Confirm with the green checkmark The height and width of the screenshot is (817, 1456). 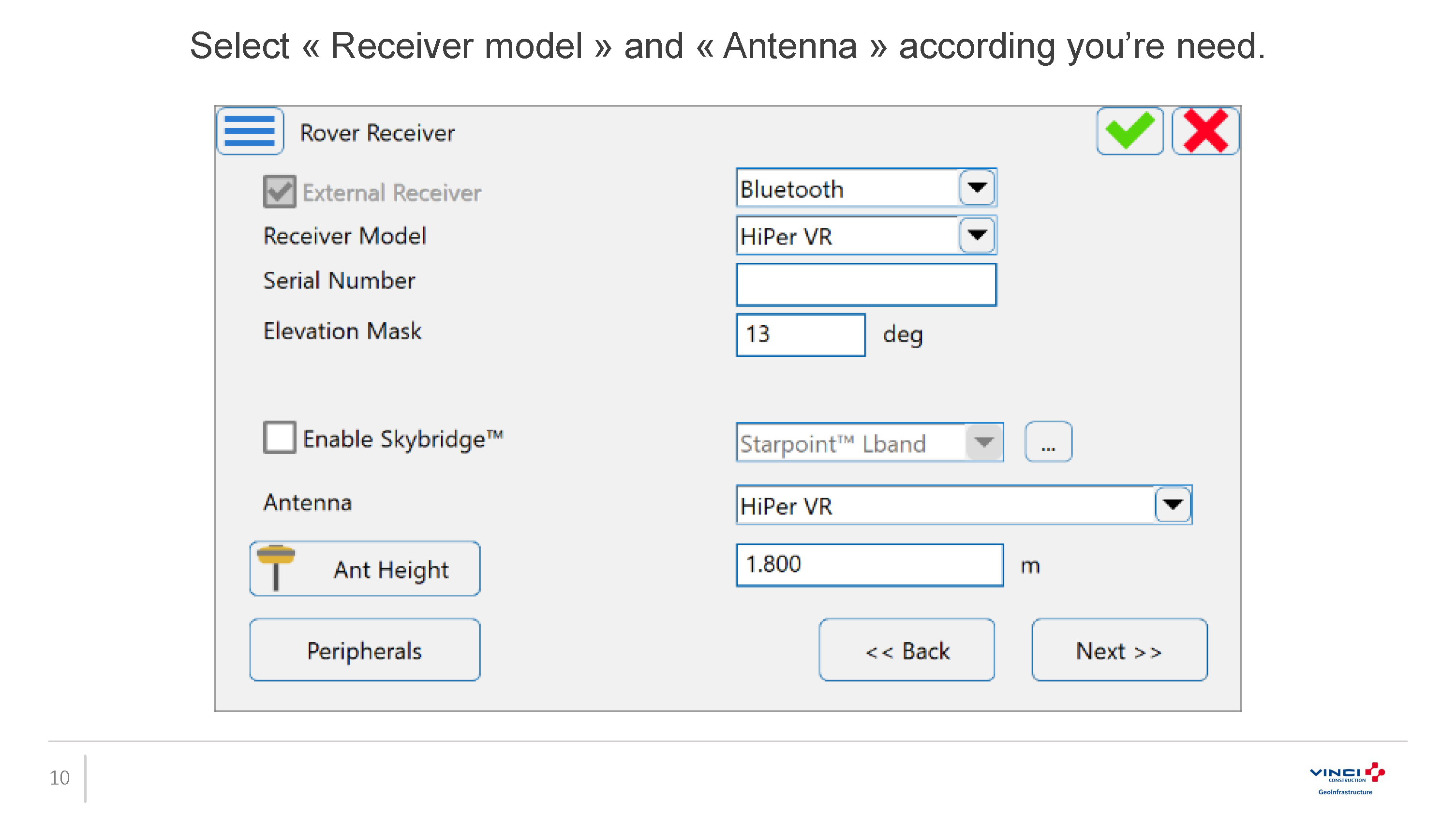point(1129,131)
